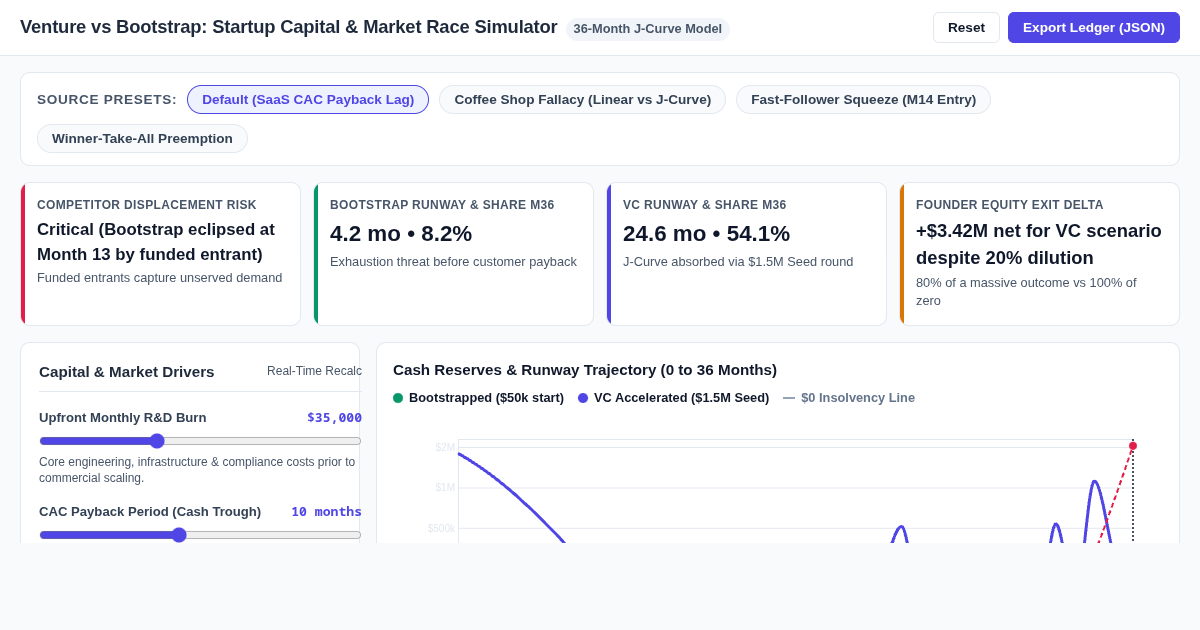Adjust the Upfront Monthly R&D Burn slider

[x=200, y=441]
